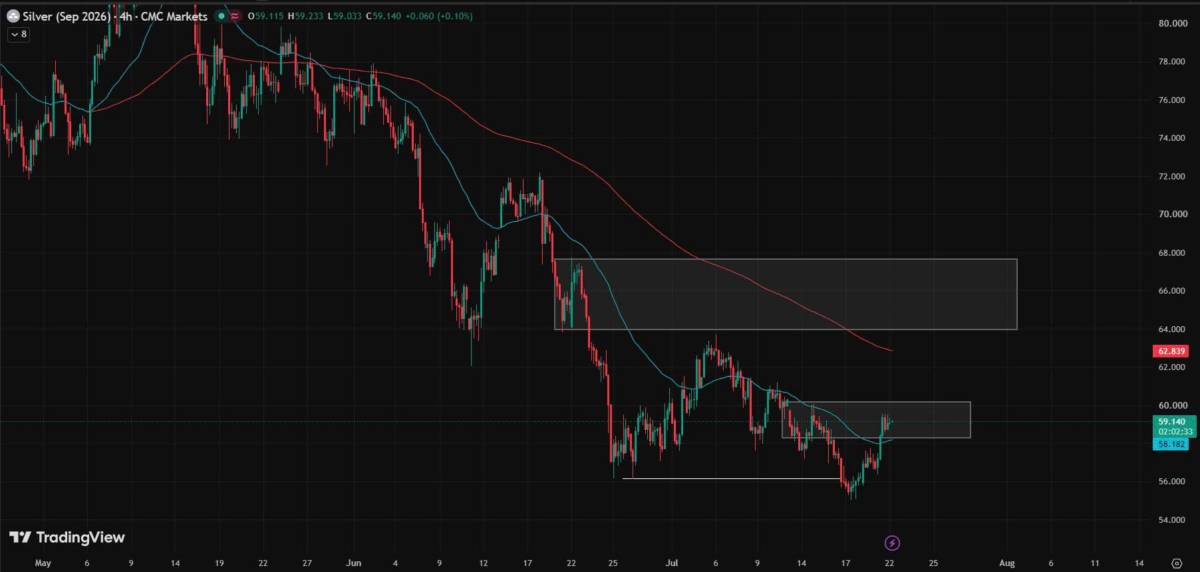This screenshot has height=572, width=1200.
Task: Click the high value H59.233
Action: click(x=306, y=17)
